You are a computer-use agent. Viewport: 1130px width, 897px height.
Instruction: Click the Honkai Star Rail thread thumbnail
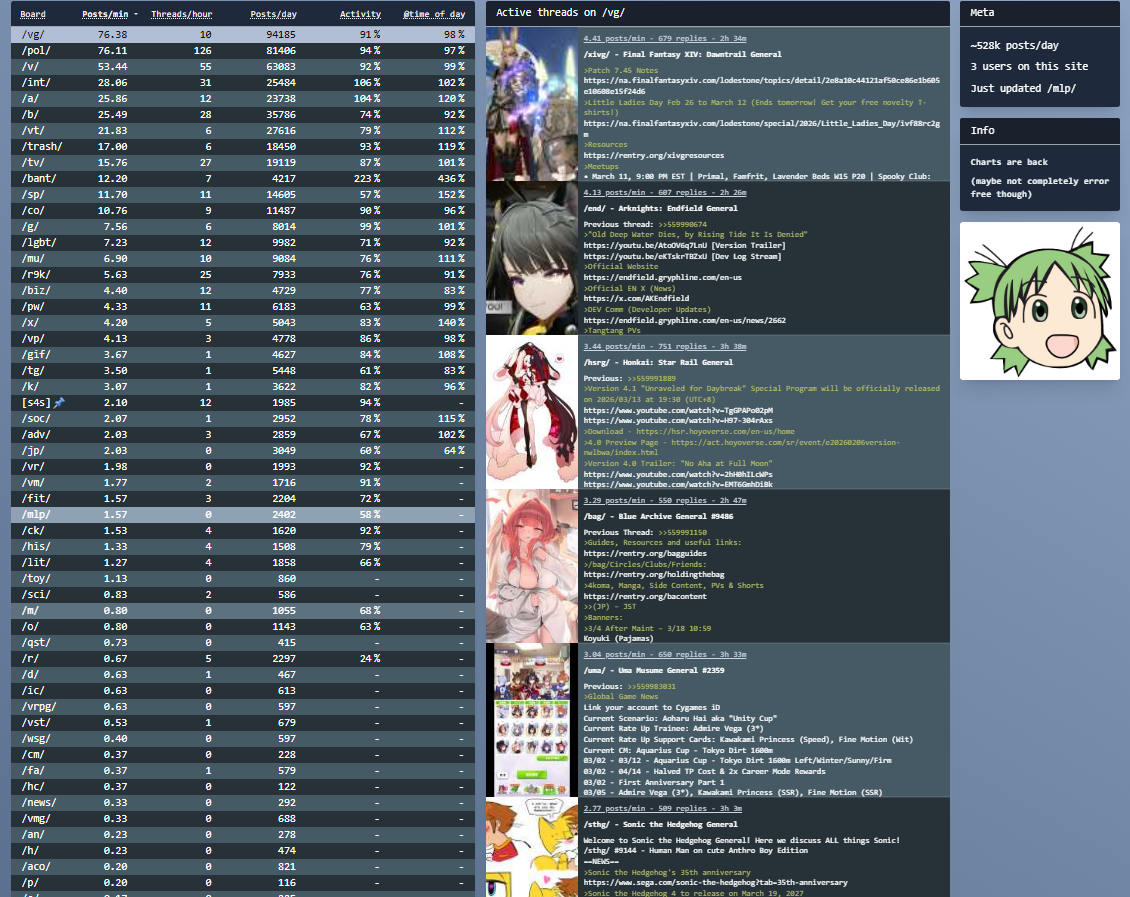pos(531,411)
